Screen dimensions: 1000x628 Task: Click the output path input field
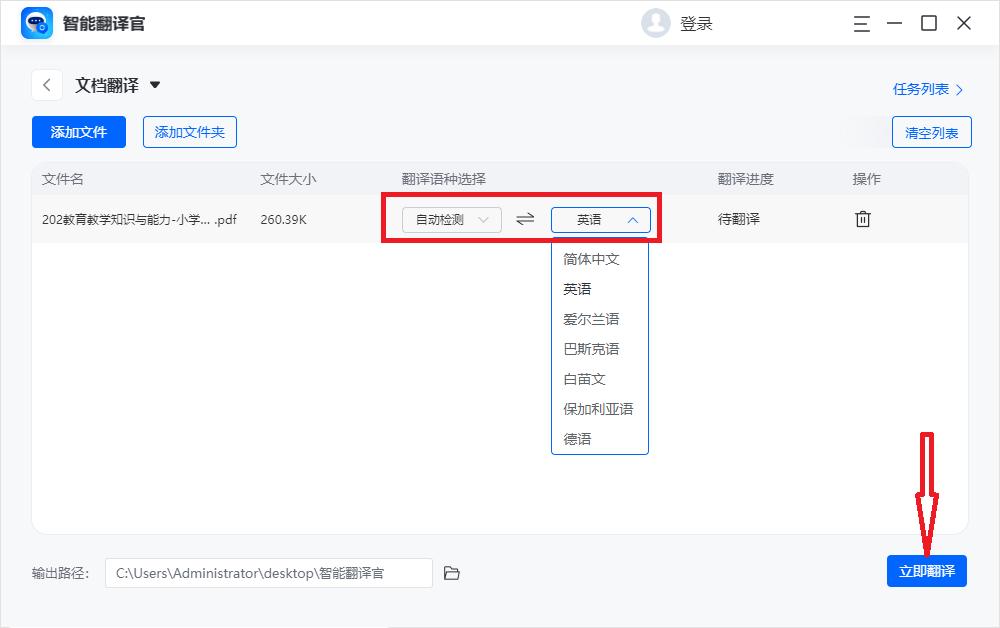[x=270, y=572]
